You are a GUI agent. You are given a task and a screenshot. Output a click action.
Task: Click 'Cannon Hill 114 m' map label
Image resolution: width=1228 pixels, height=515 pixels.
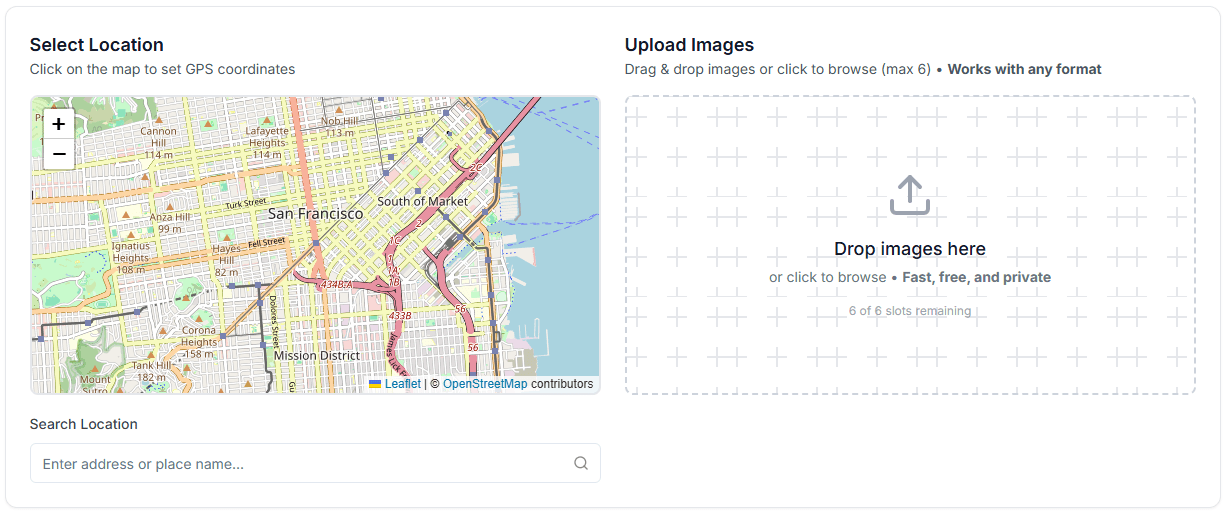tap(158, 143)
